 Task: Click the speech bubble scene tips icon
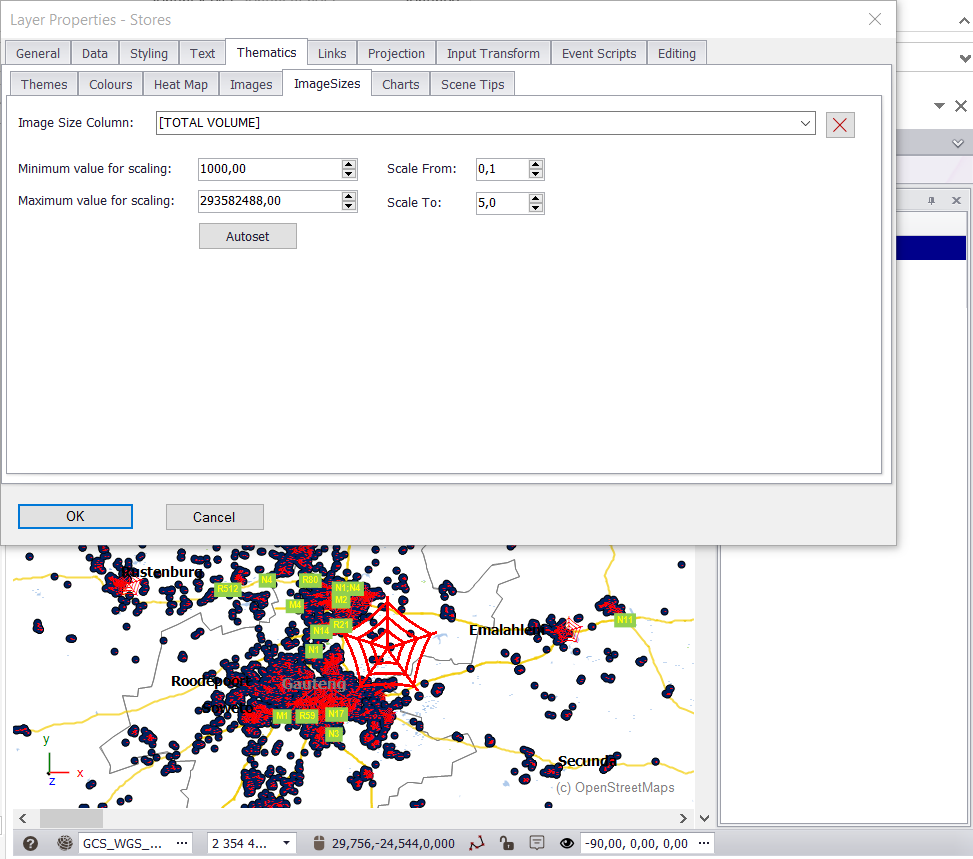(537, 843)
